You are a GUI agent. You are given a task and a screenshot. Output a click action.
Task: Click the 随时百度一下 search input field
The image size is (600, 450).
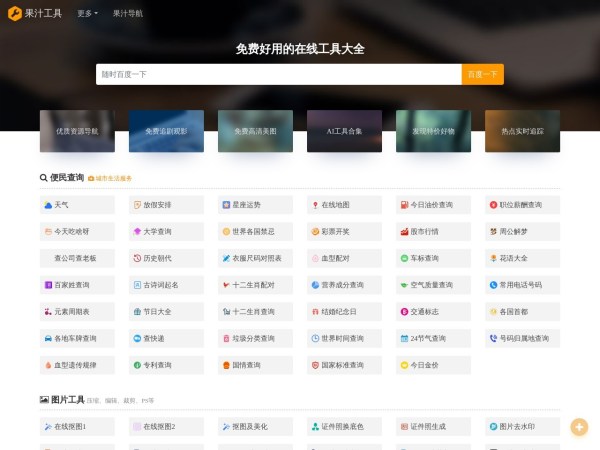278,74
